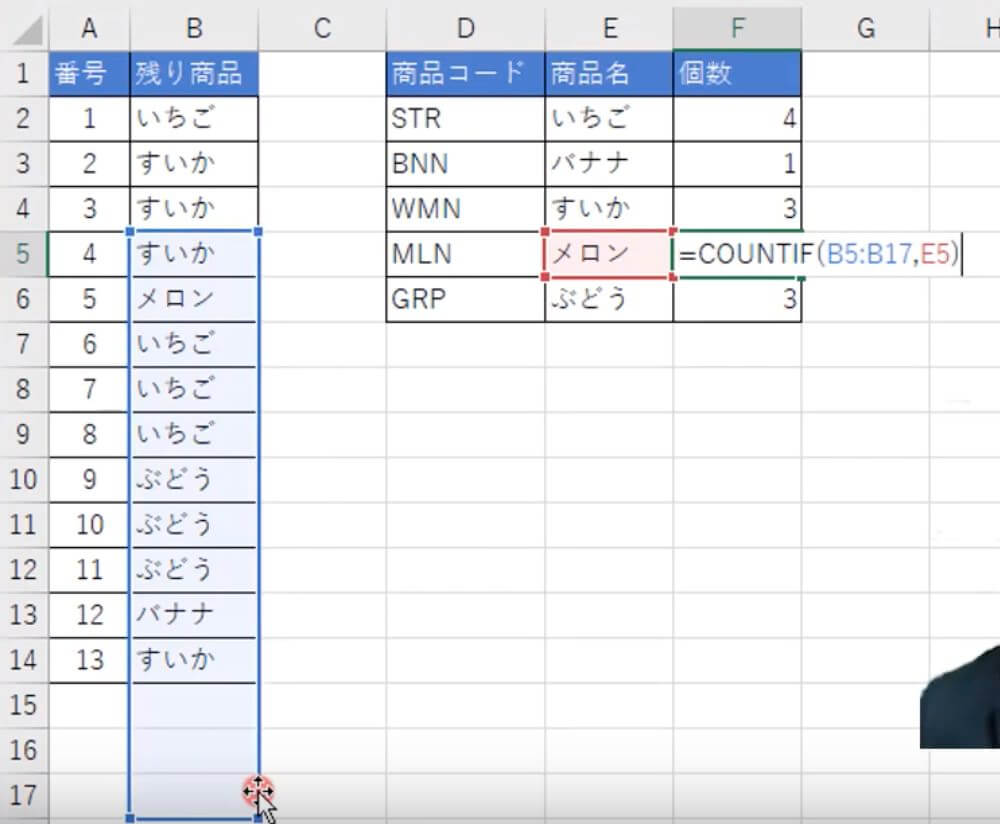Select 番号 value 12 in cell A13
Screen dimensions: 1000x824
89,615
